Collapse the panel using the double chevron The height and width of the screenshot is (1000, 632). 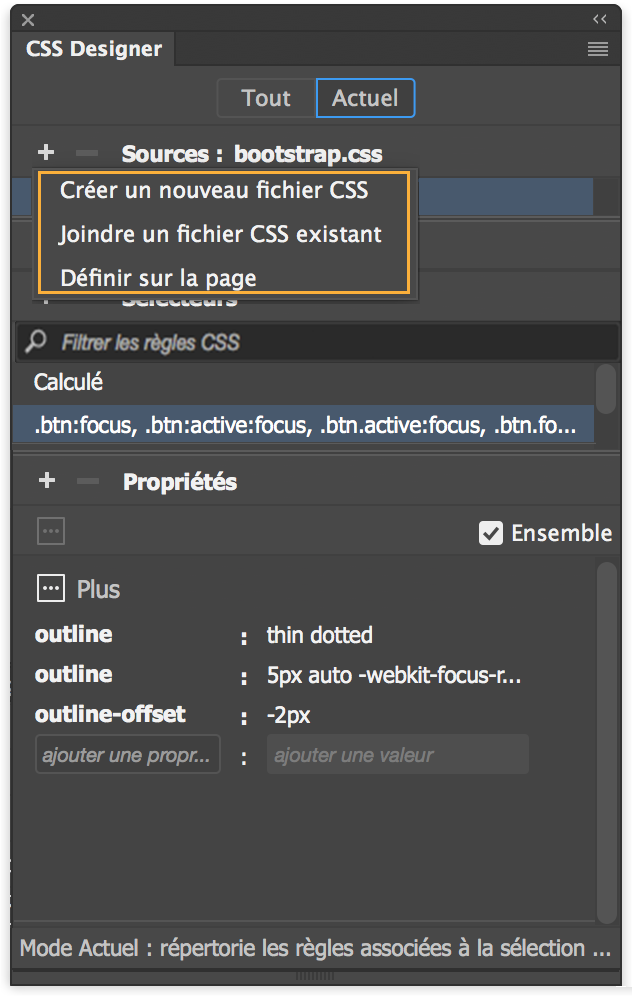coord(599,18)
